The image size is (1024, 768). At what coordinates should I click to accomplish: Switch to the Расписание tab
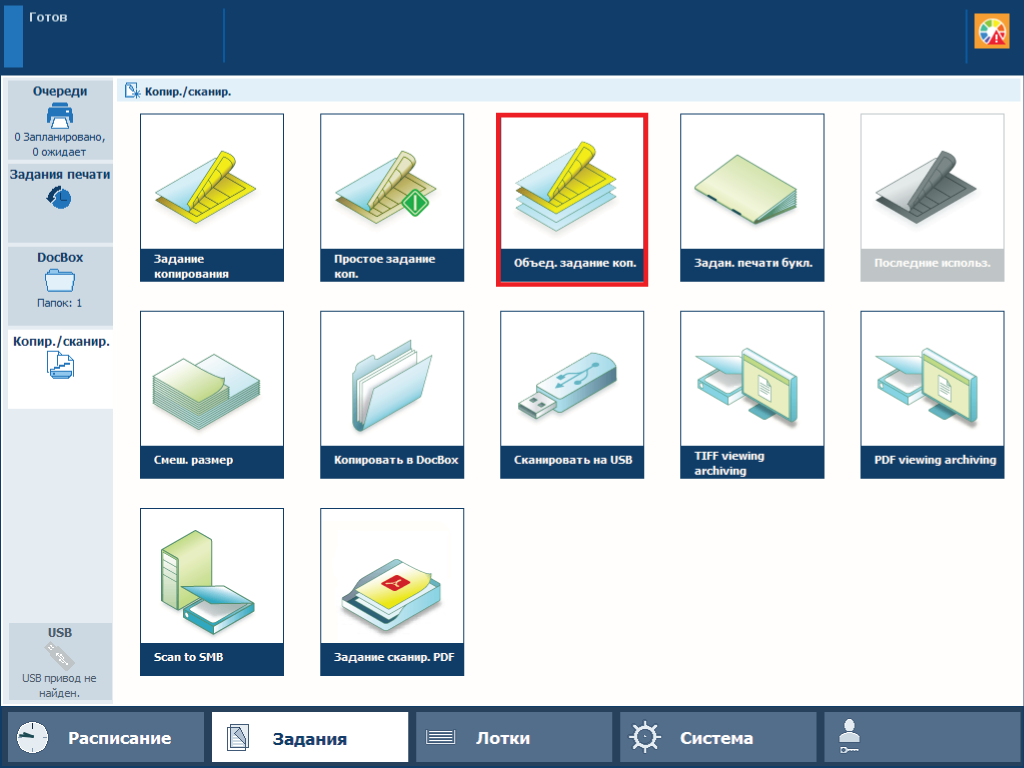106,737
